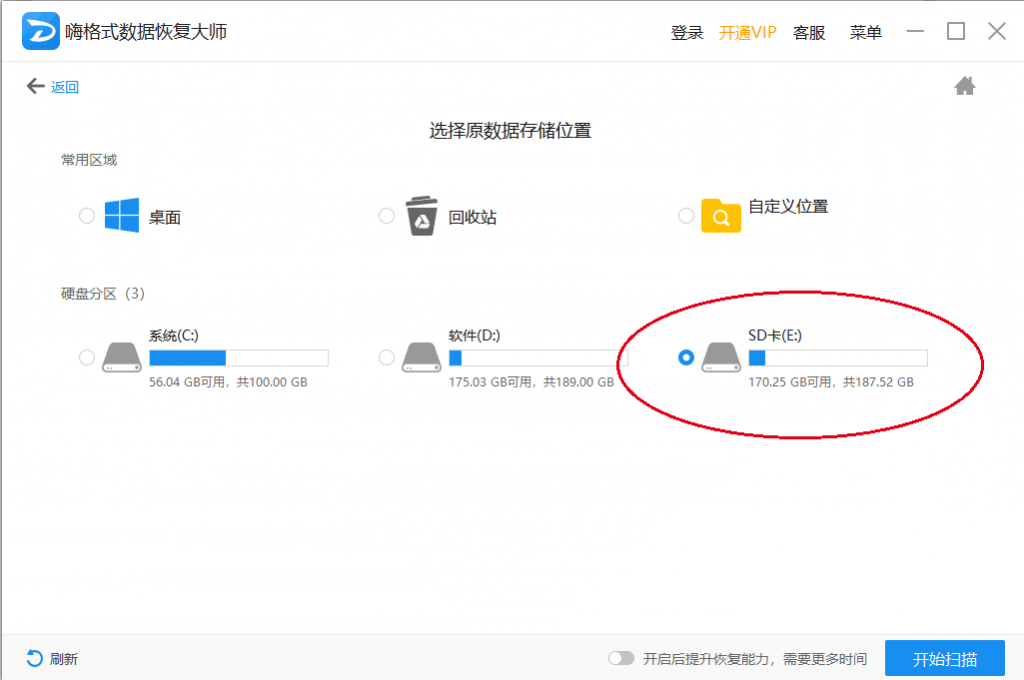Image resolution: width=1024 pixels, height=680 pixels.
Task: Click the 选择原数据存储位置 title
Action: [510, 131]
